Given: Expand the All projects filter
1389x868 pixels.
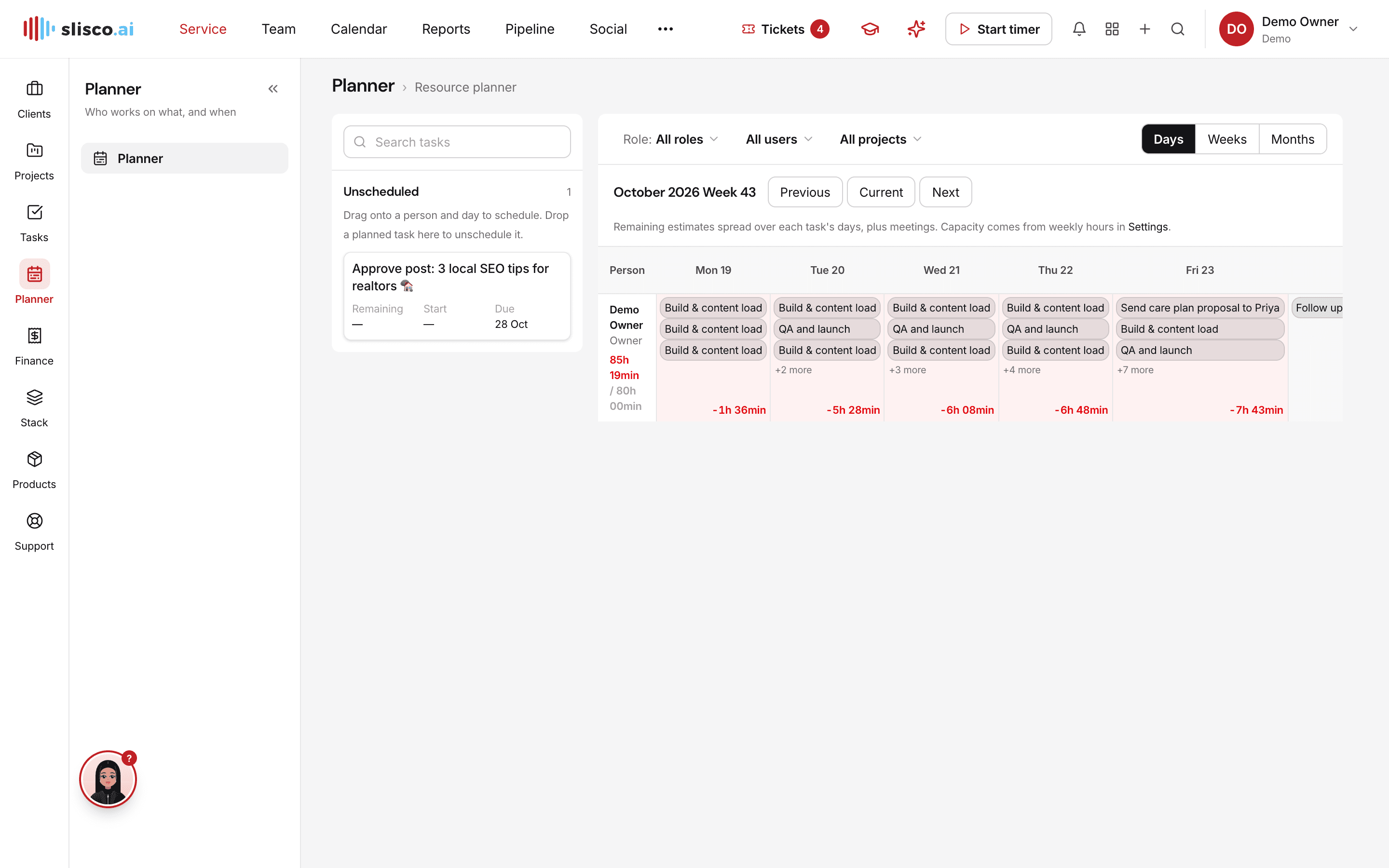Looking at the screenshot, I should [881, 139].
